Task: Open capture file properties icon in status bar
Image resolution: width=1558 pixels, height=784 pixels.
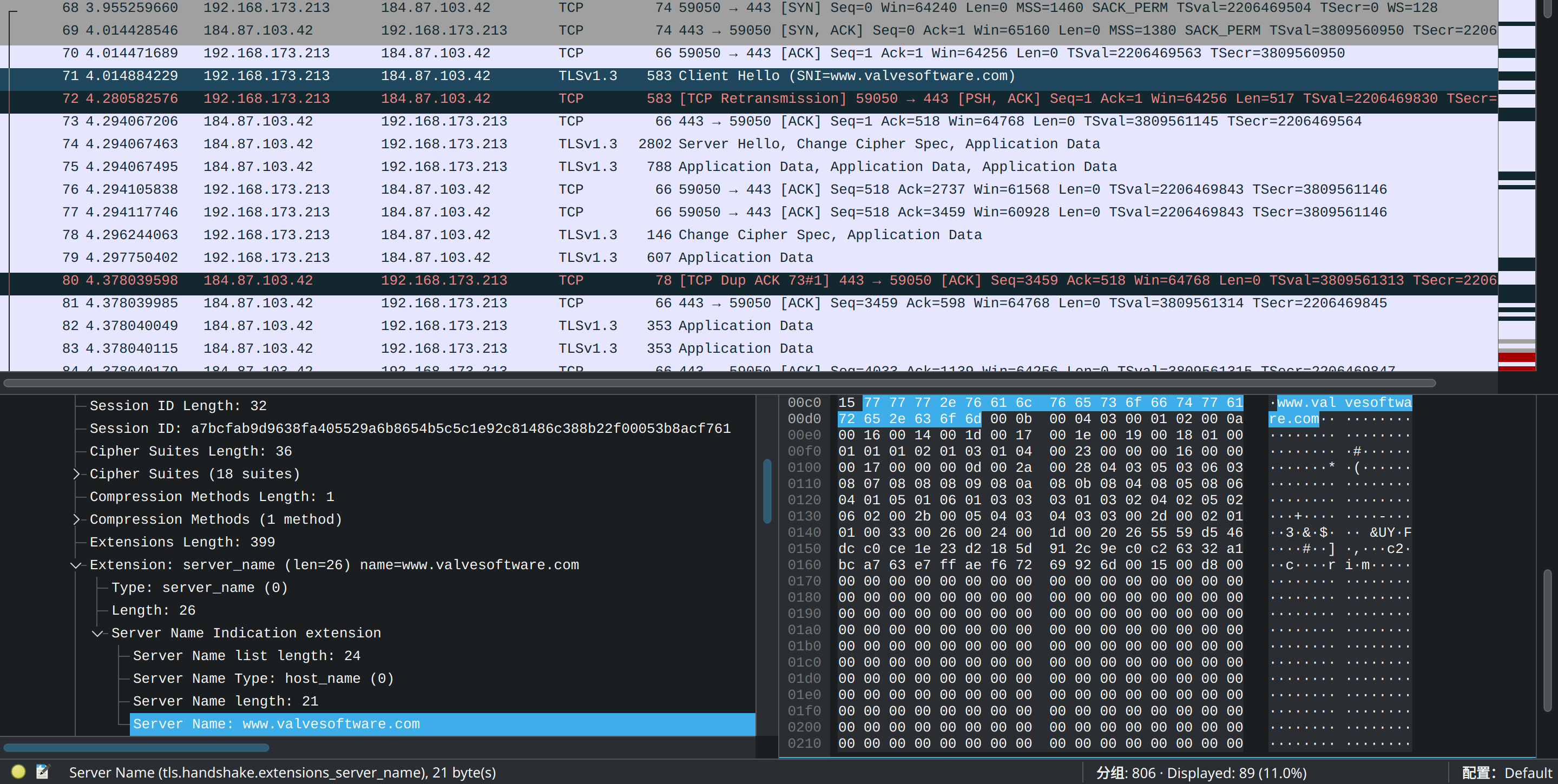Action: (42, 772)
